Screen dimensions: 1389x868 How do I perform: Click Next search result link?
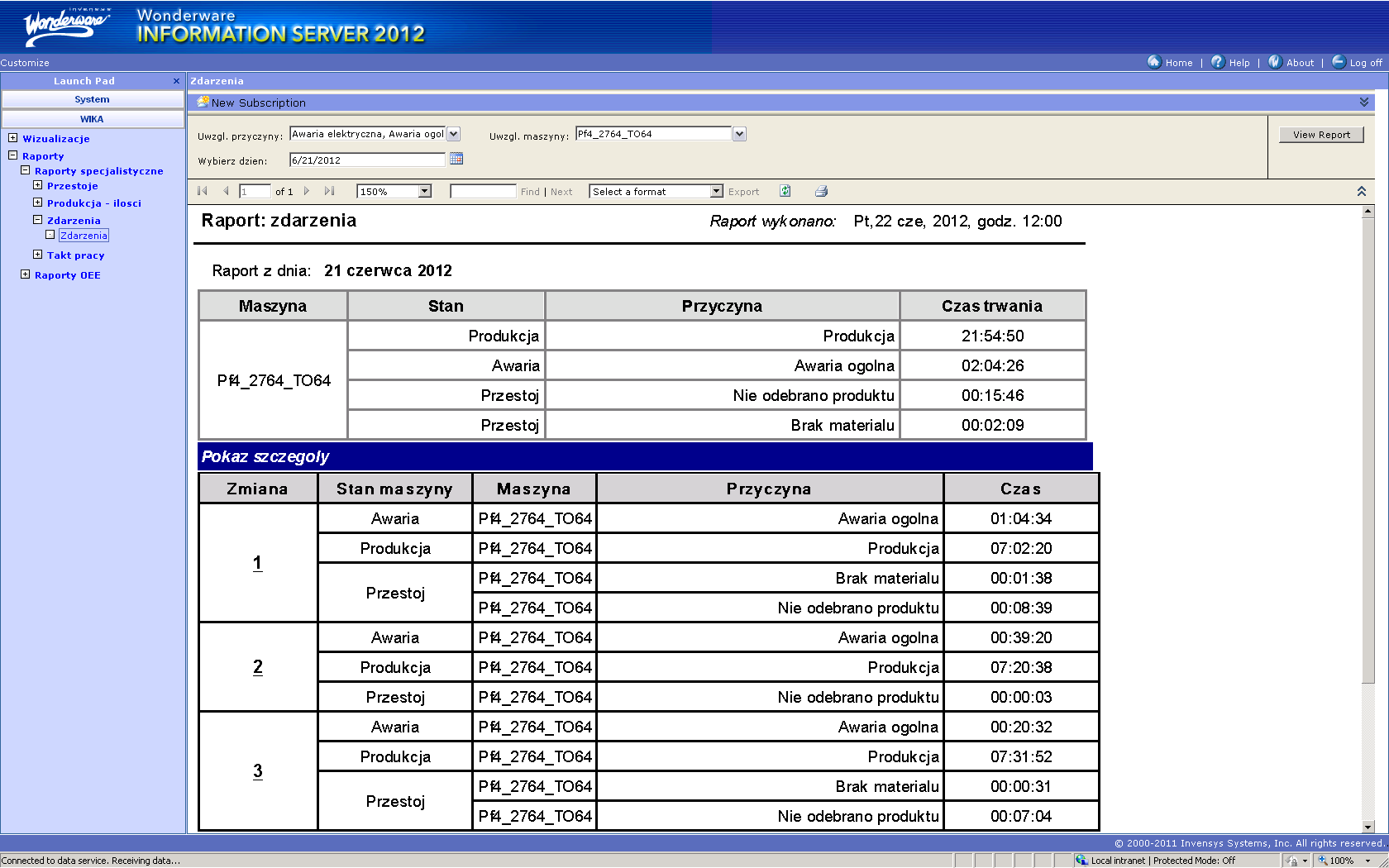pos(561,192)
